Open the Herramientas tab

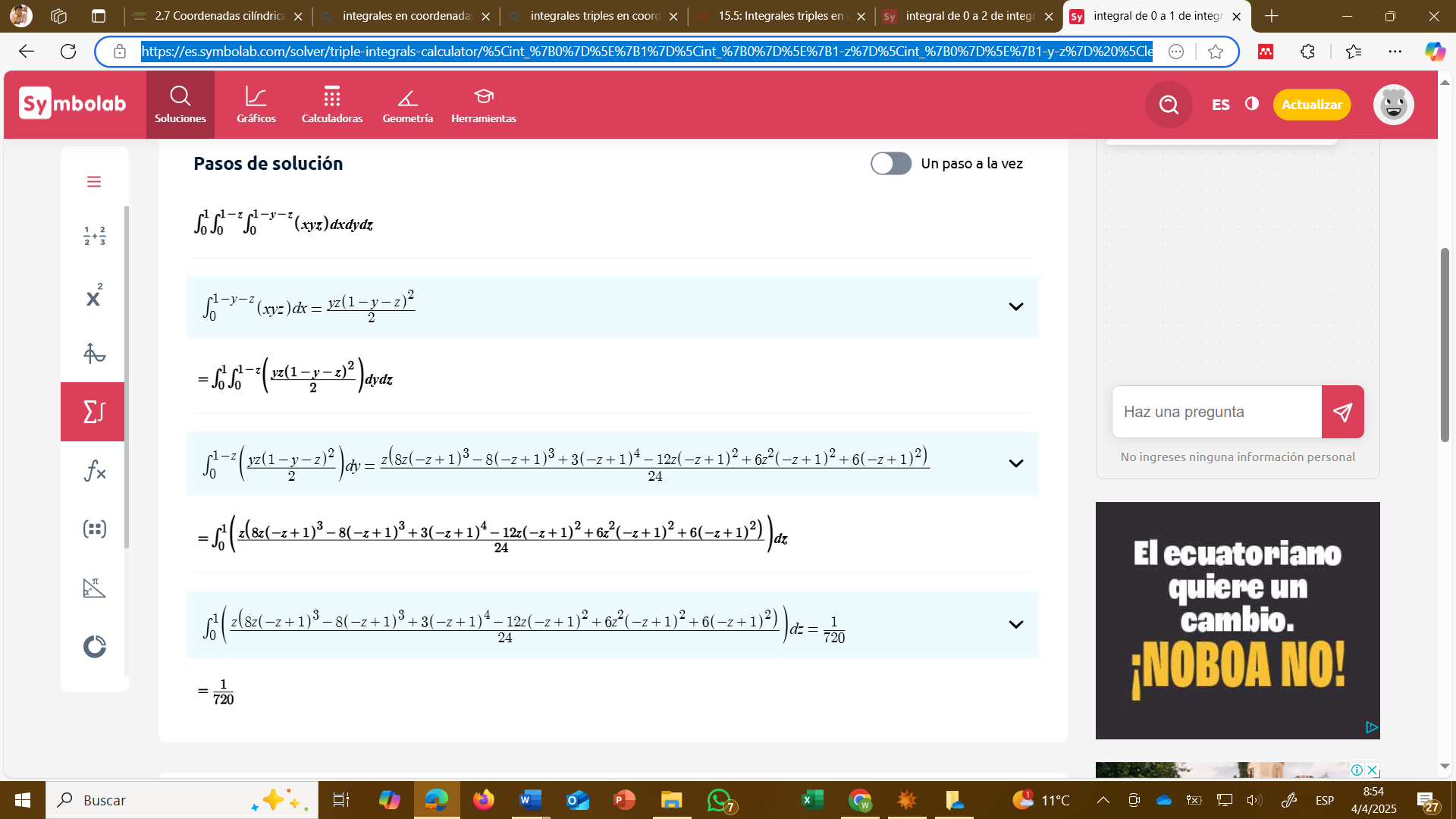pyautogui.click(x=484, y=105)
